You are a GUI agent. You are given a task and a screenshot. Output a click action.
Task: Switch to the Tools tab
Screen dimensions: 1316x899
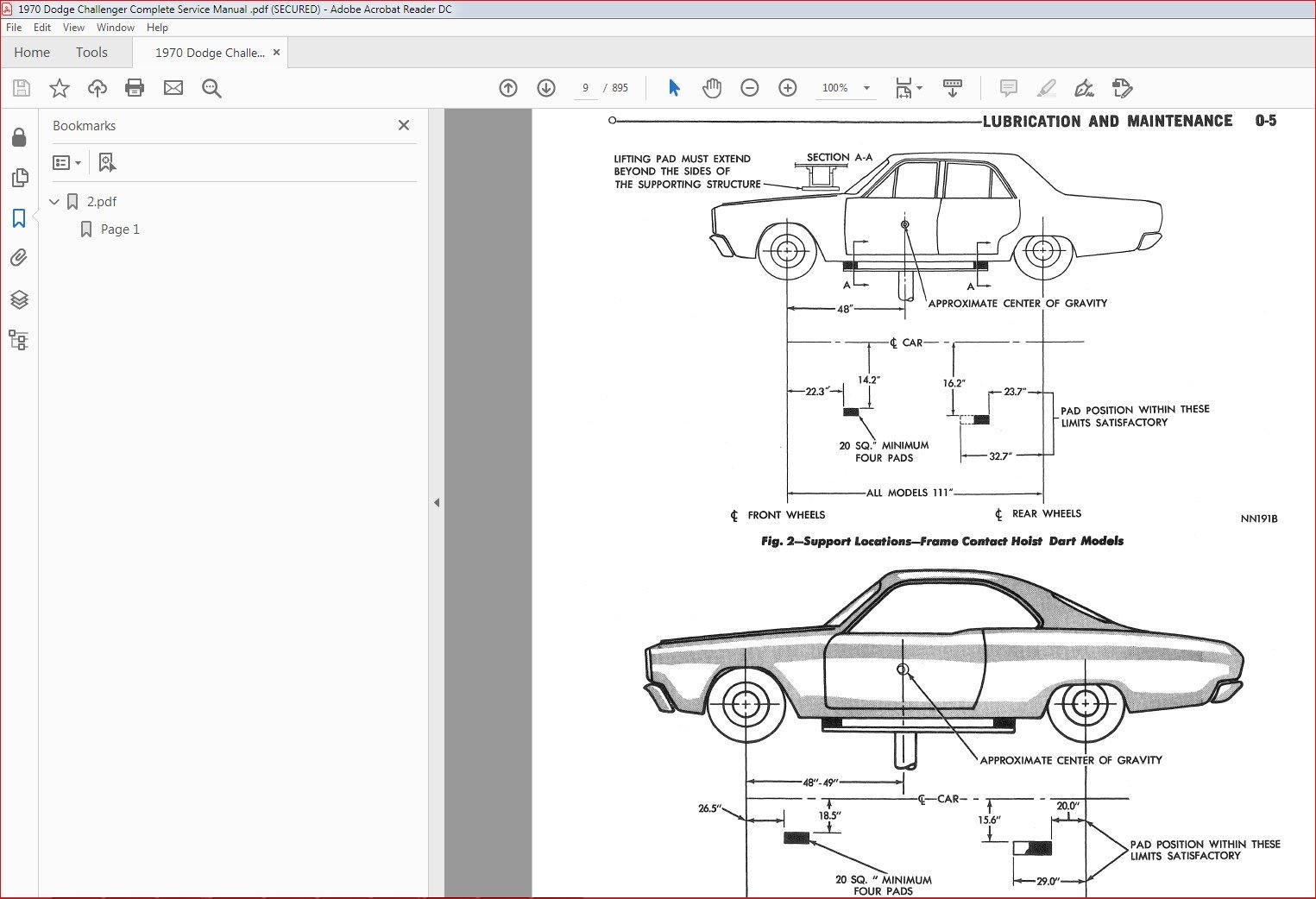pos(91,53)
